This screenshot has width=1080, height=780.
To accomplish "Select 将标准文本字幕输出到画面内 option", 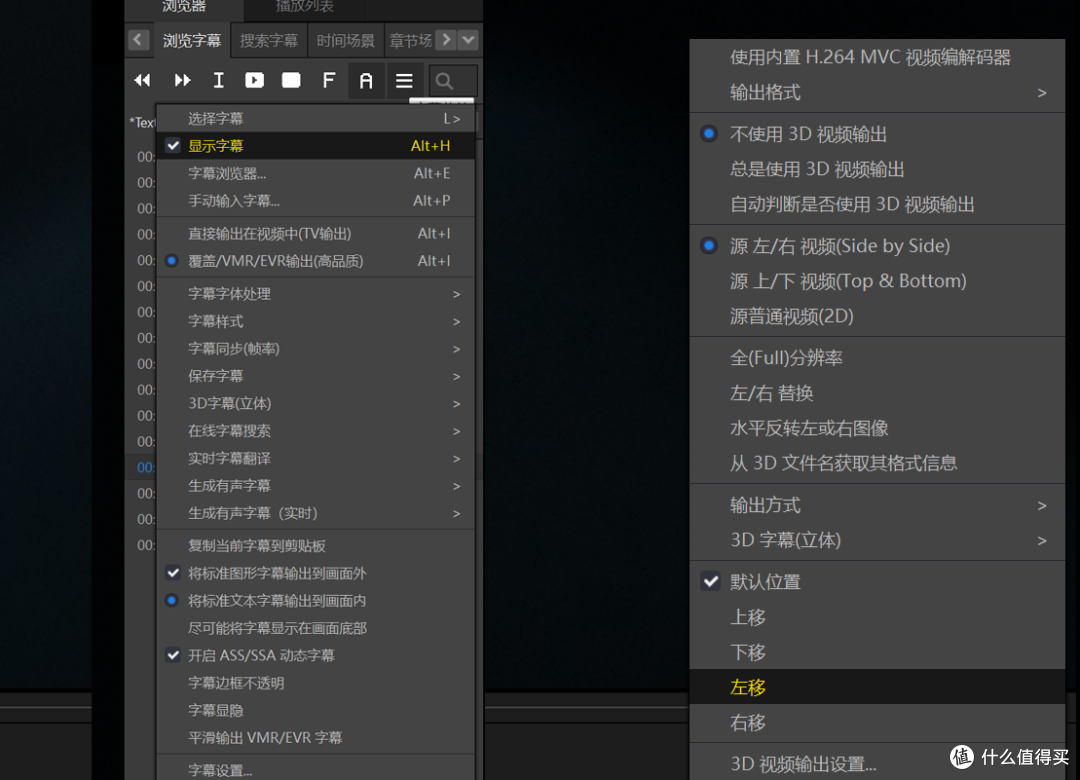I will click(316, 601).
